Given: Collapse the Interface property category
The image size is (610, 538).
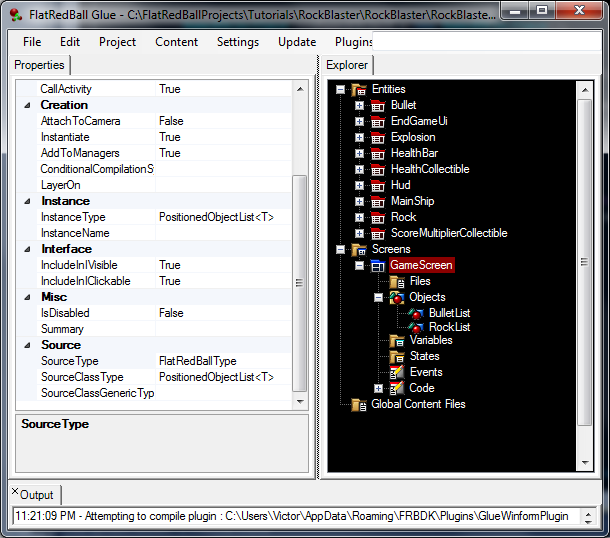Looking at the screenshot, I should tap(27, 249).
